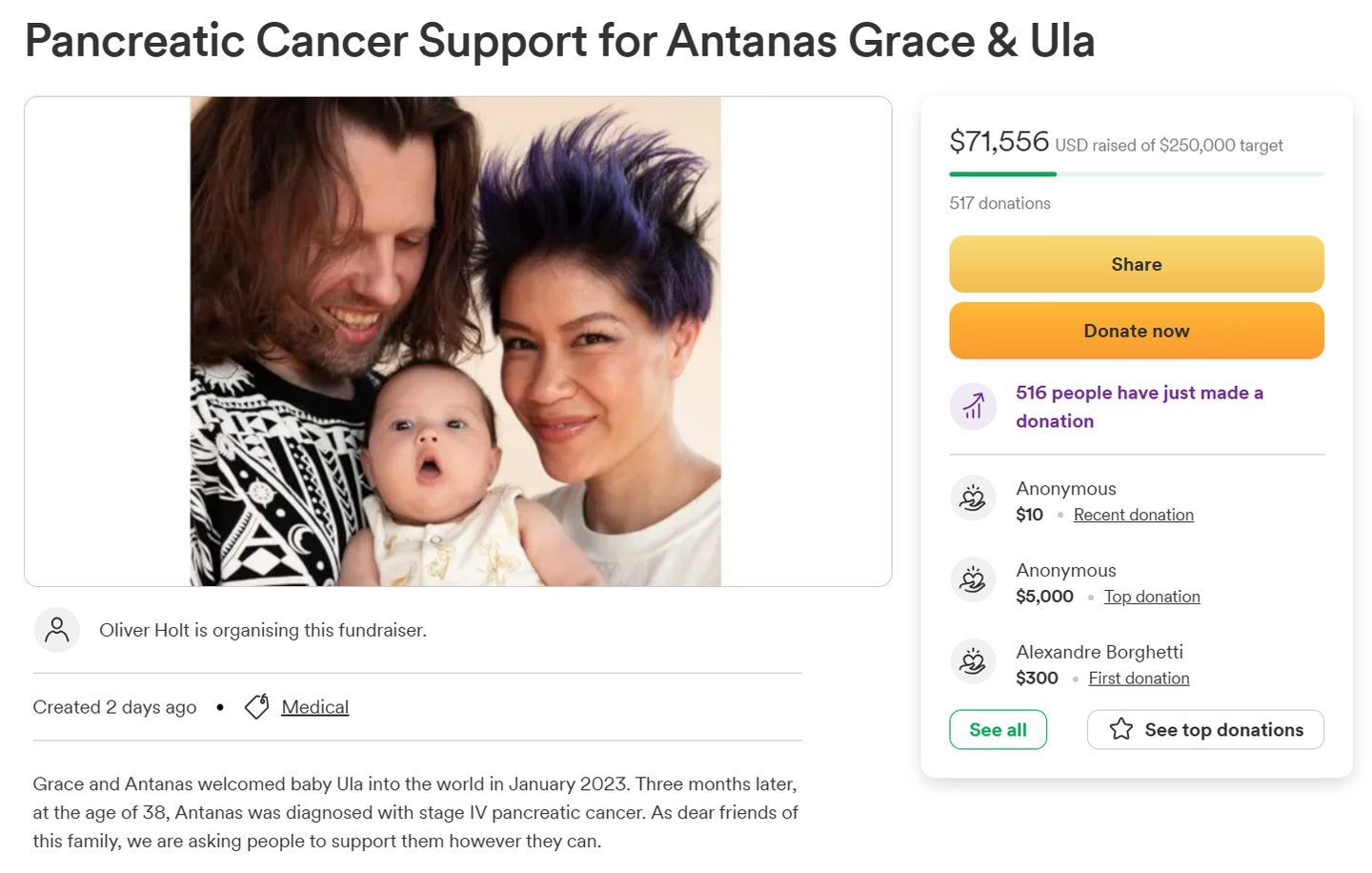The height and width of the screenshot is (873, 1372).
Task: Click the trending donations chart icon
Action: pyautogui.click(x=973, y=407)
